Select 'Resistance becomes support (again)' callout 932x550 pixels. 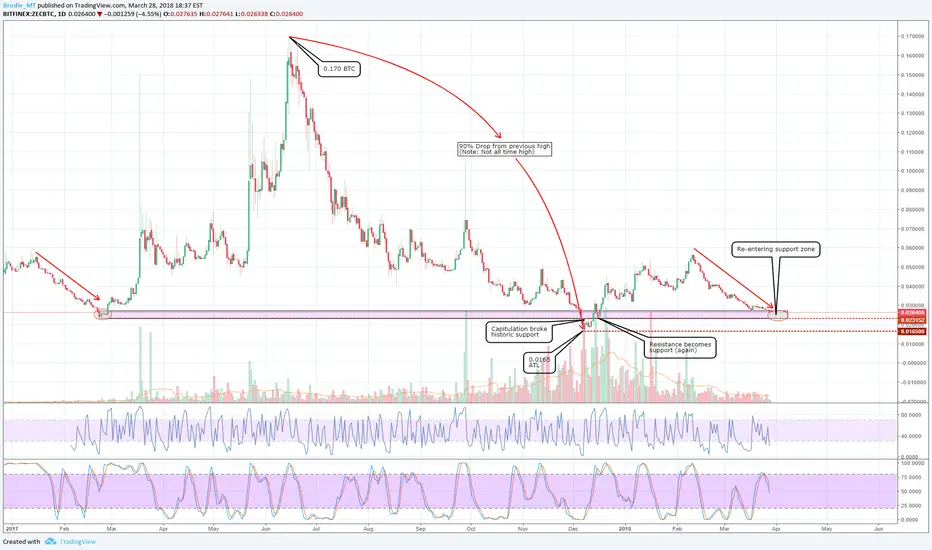680,347
